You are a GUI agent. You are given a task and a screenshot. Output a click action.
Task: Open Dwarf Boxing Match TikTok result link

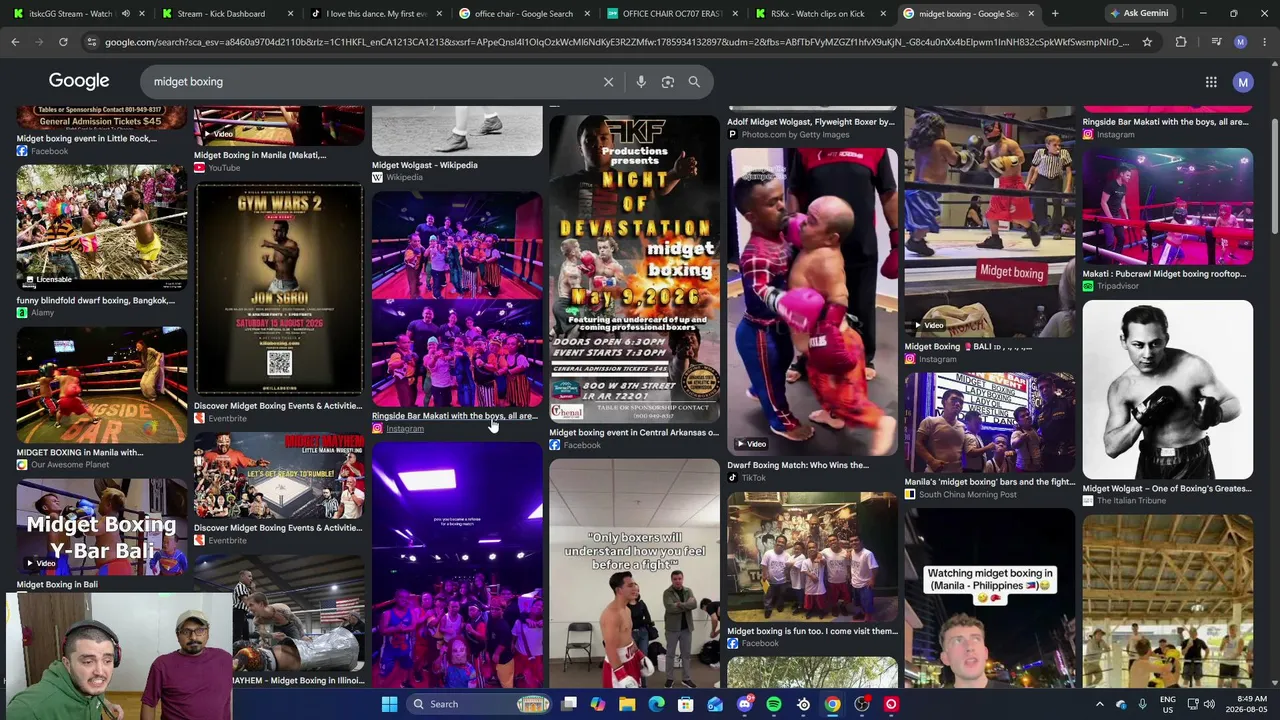coord(798,465)
